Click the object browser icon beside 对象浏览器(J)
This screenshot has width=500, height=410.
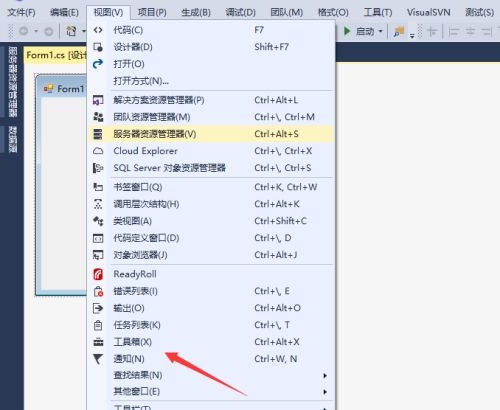click(98, 255)
